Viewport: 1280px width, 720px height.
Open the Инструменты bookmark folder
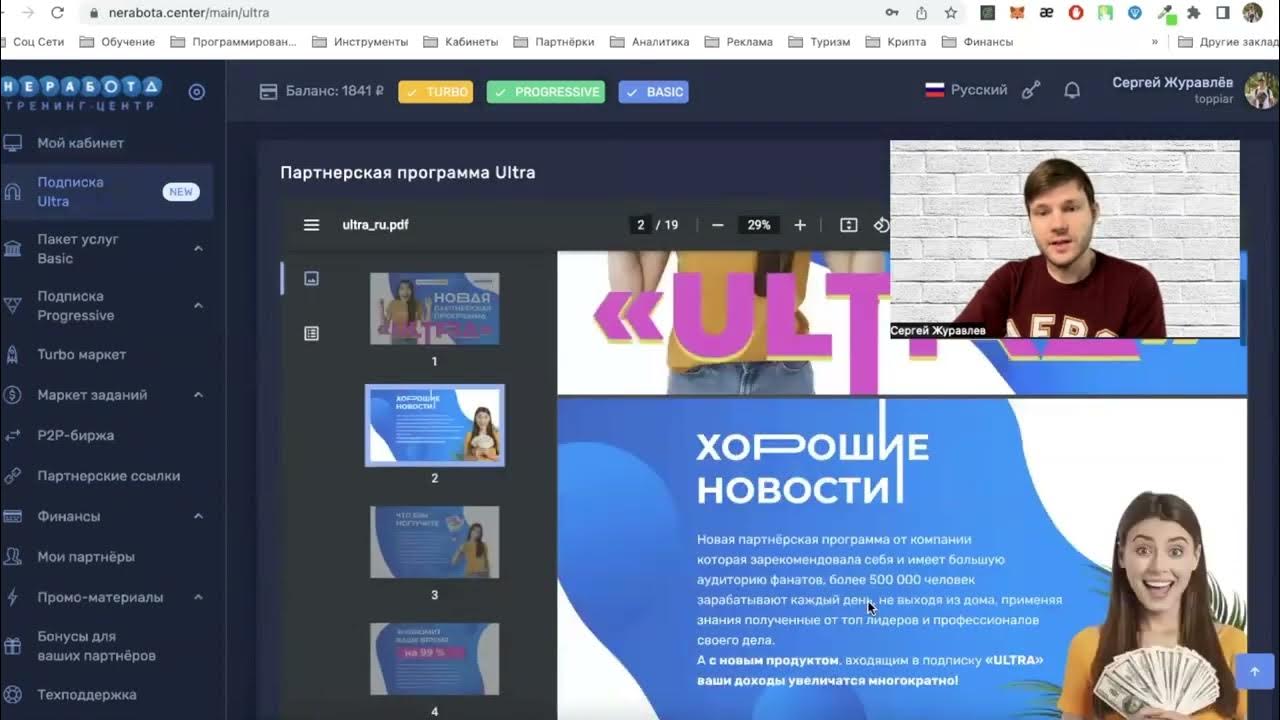click(360, 42)
